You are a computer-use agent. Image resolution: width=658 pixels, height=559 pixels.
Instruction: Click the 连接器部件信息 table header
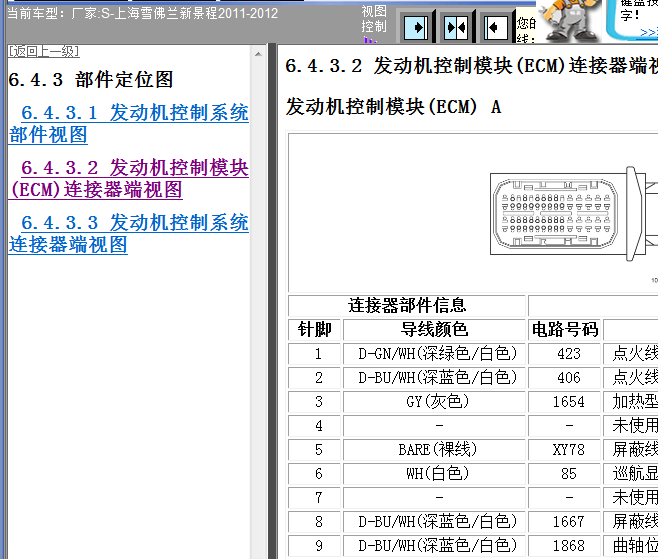(x=407, y=306)
